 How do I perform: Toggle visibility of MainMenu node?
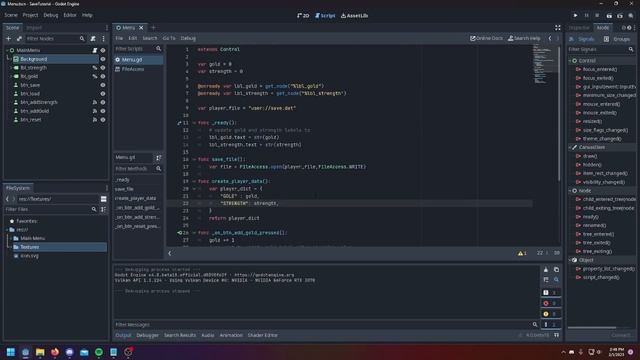click(103, 50)
